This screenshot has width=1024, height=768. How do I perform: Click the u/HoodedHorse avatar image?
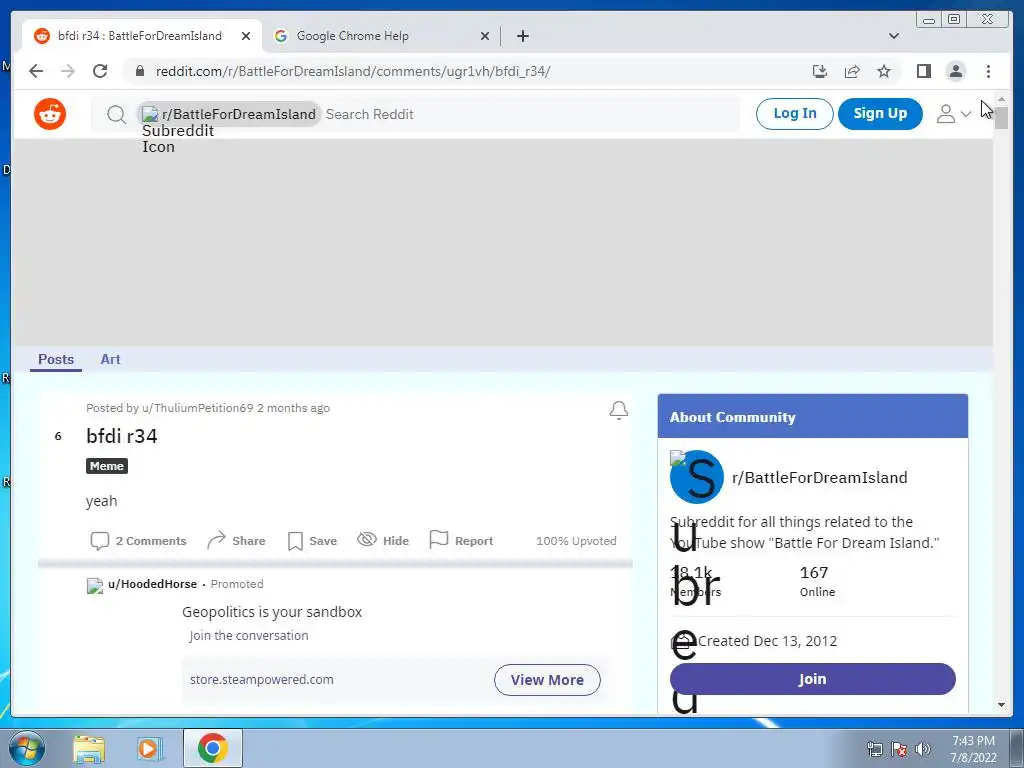[x=95, y=585]
